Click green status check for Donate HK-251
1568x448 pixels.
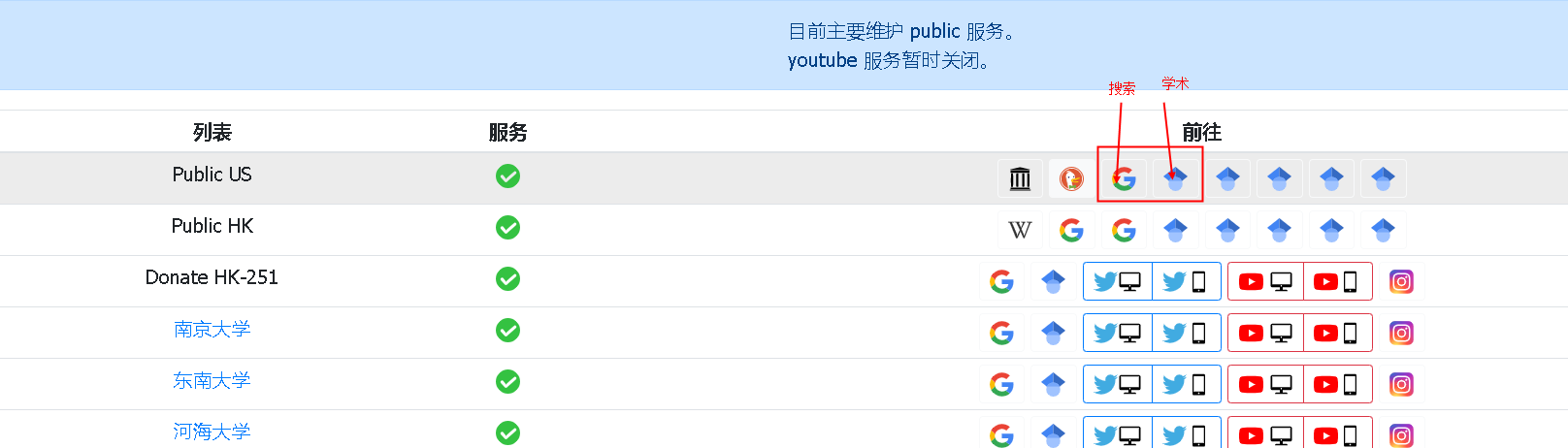[507, 278]
